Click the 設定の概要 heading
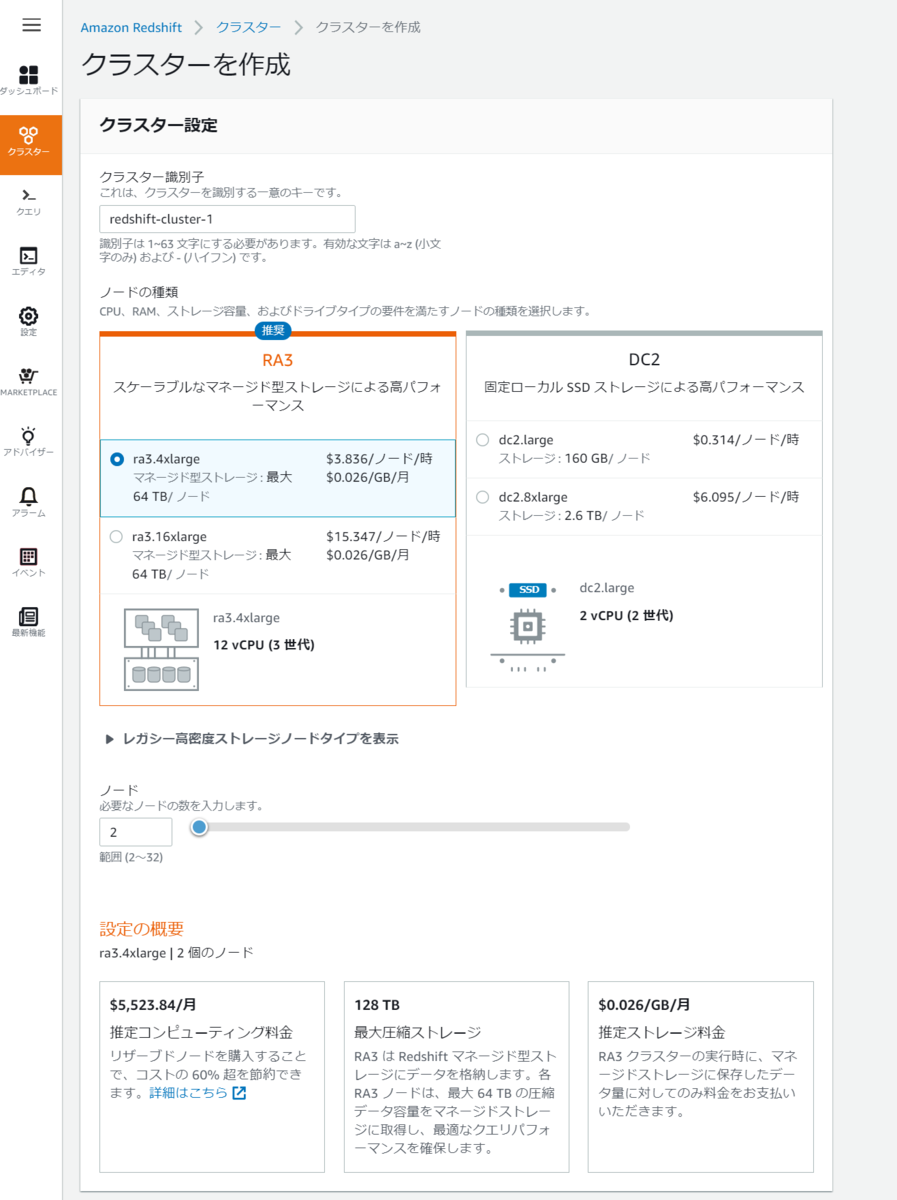The image size is (897, 1200). 142,929
